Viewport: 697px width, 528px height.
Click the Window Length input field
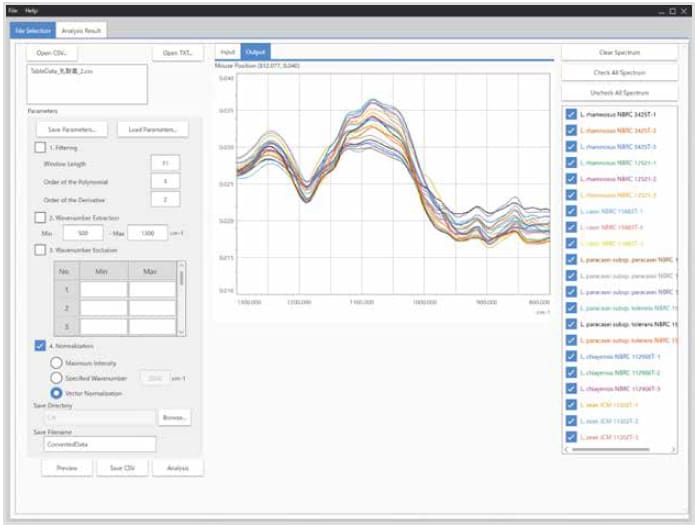coord(165,163)
